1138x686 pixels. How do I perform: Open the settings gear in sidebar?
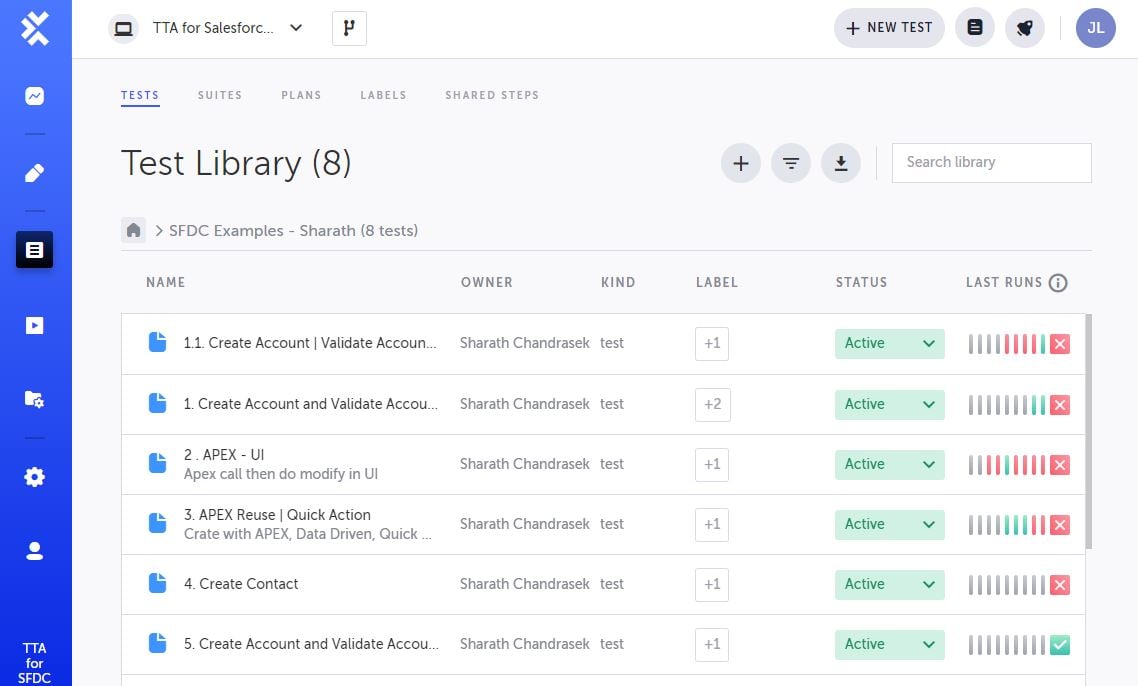click(x=35, y=477)
